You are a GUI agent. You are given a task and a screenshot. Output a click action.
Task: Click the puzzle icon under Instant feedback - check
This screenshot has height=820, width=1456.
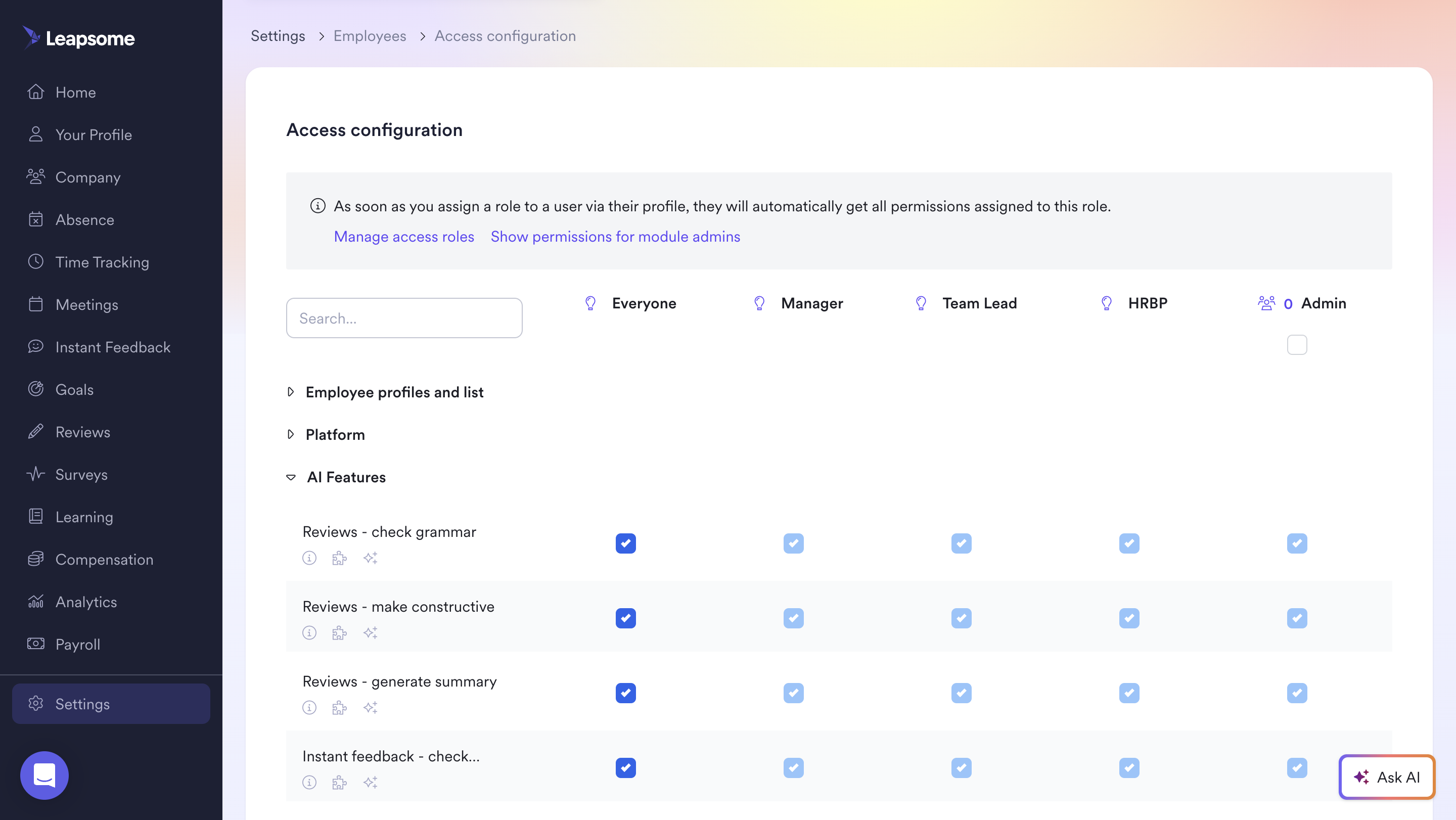339,783
